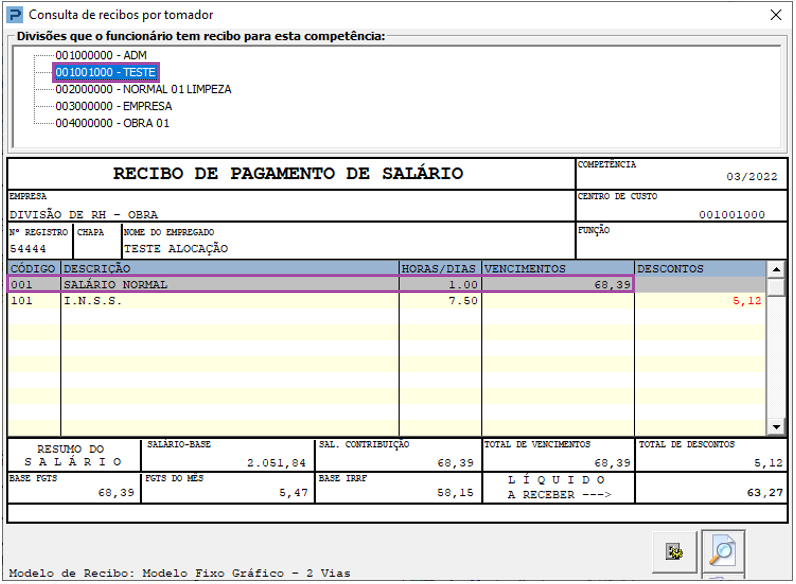This screenshot has width=796, height=584.
Task: Click the 1.00 hours value
Action: 463,285
